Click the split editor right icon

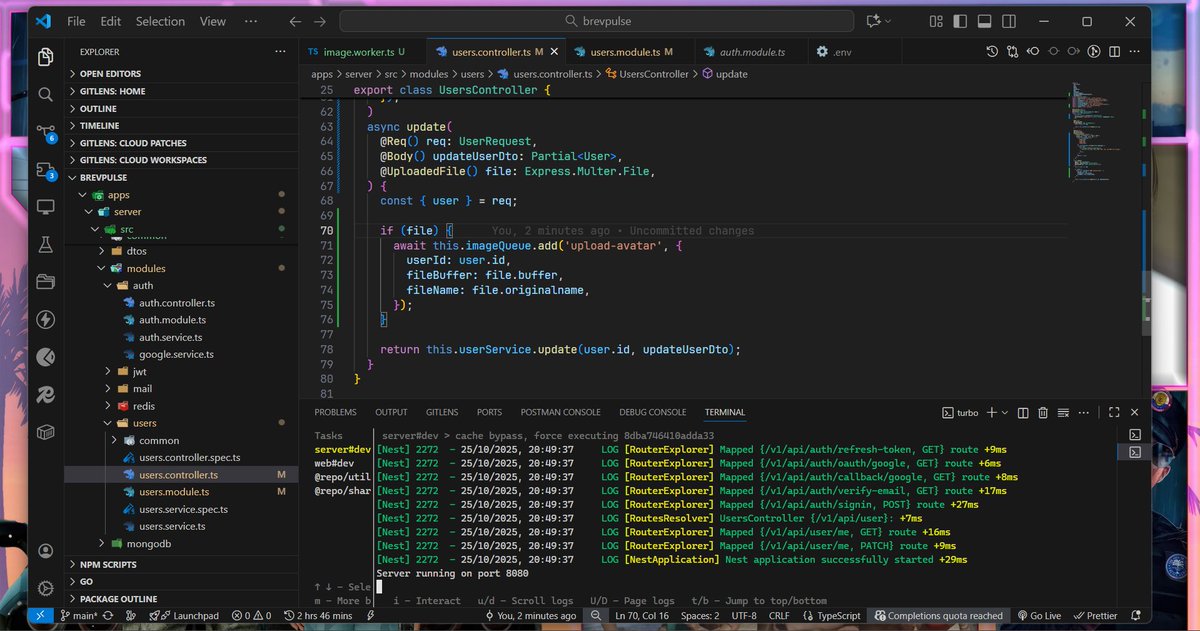(1115, 52)
